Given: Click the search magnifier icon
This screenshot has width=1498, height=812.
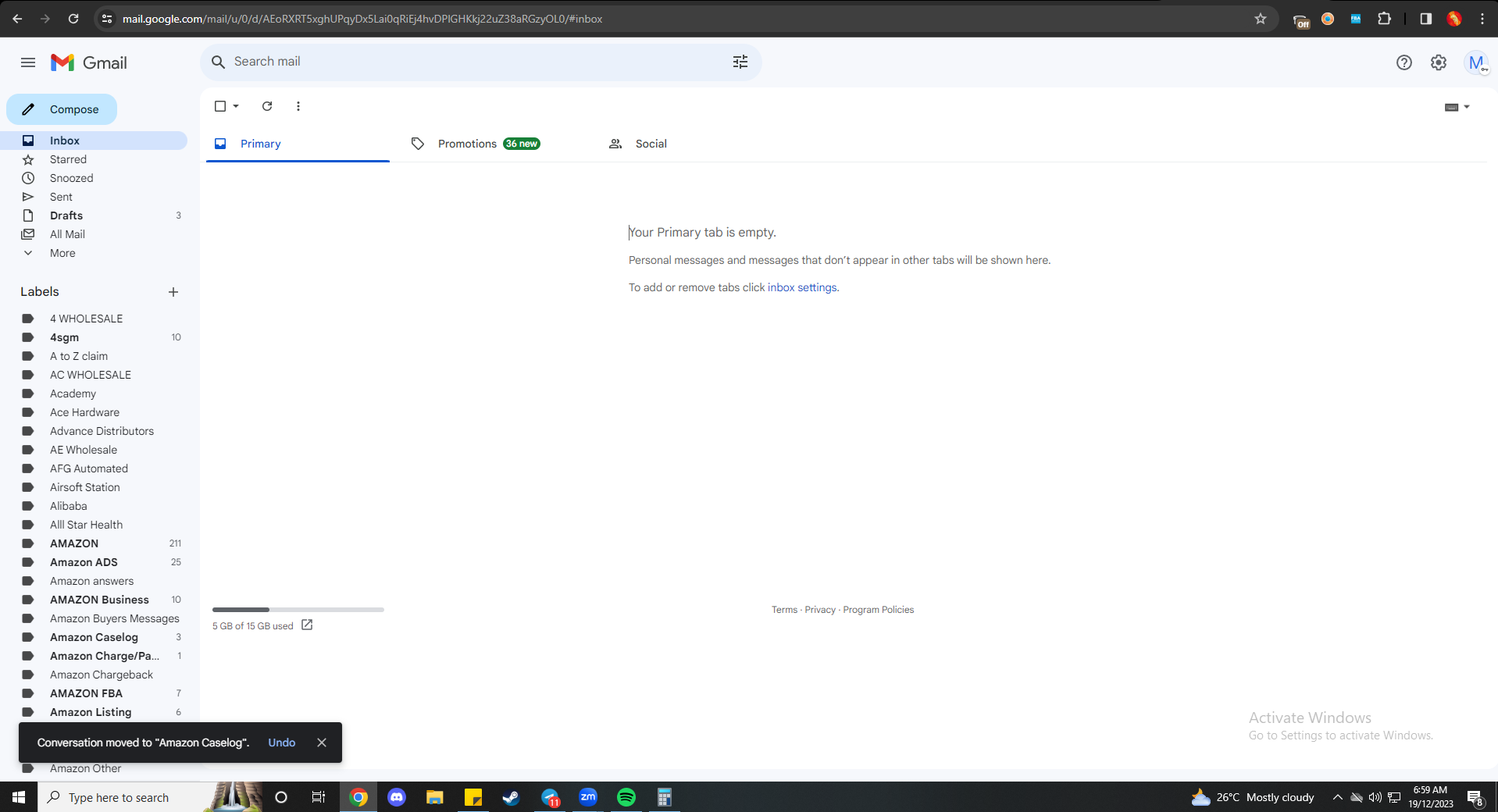Looking at the screenshot, I should coord(219,62).
